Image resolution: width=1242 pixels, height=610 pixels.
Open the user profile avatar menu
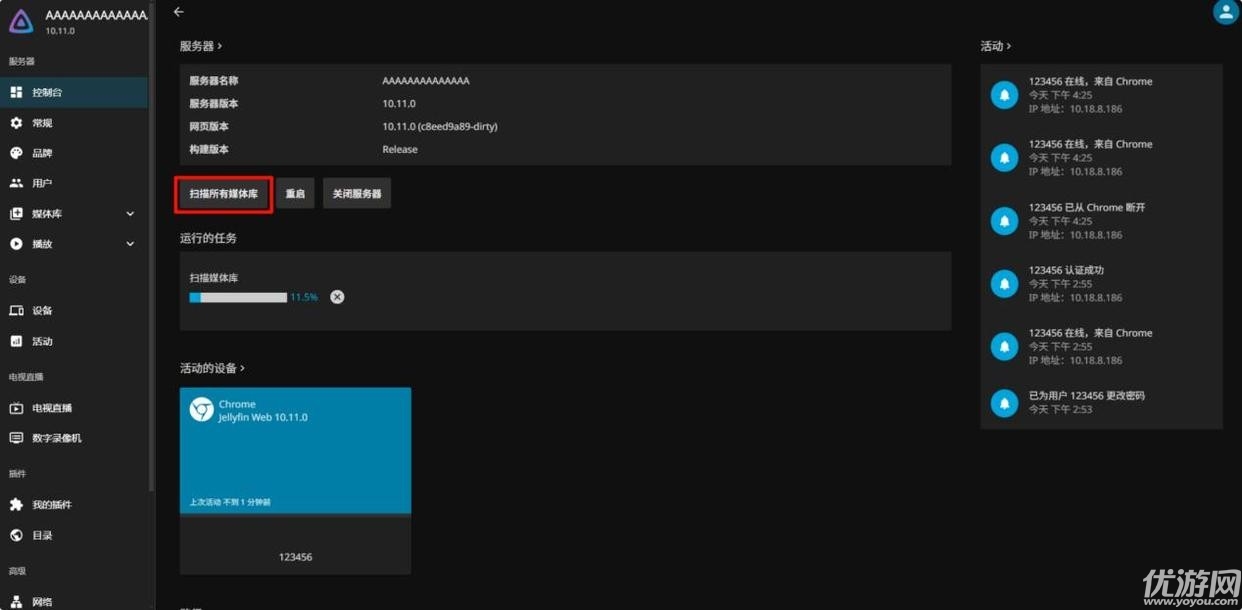click(x=1225, y=12)
